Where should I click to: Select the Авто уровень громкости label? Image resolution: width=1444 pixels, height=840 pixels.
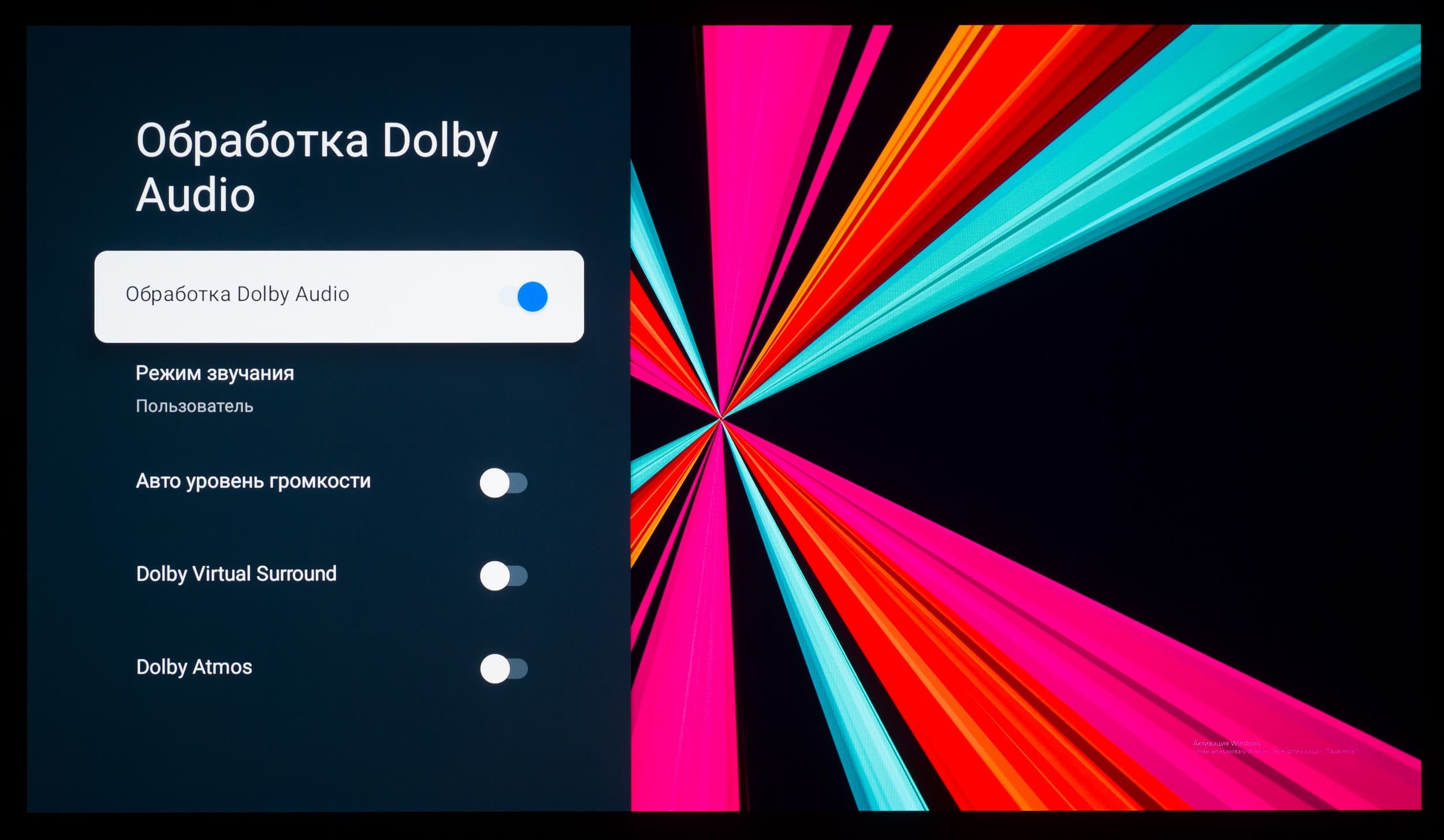tap(253, 481)
